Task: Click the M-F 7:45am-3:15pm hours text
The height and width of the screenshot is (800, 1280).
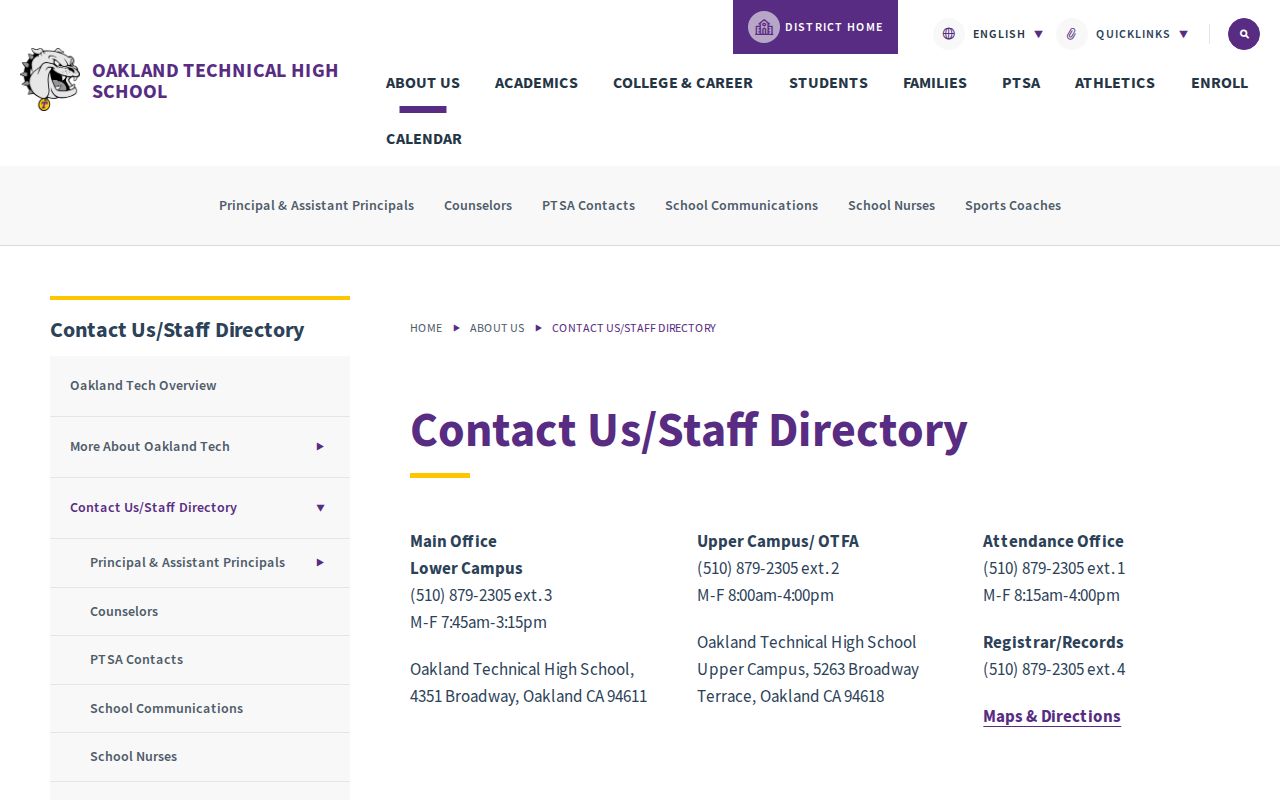Action: (x=478, y=622)
